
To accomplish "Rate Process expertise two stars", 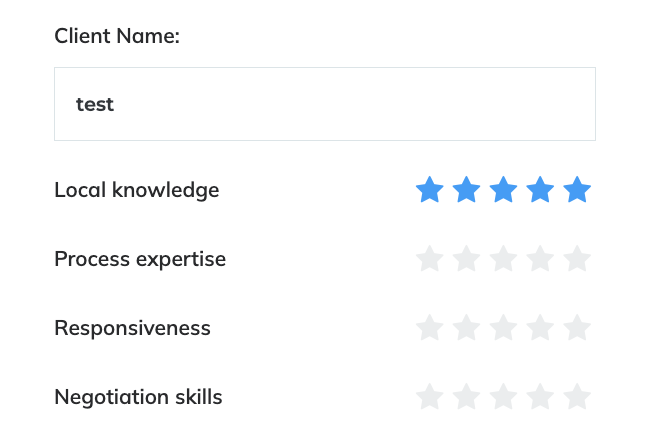I will click(x=466, y=259).
